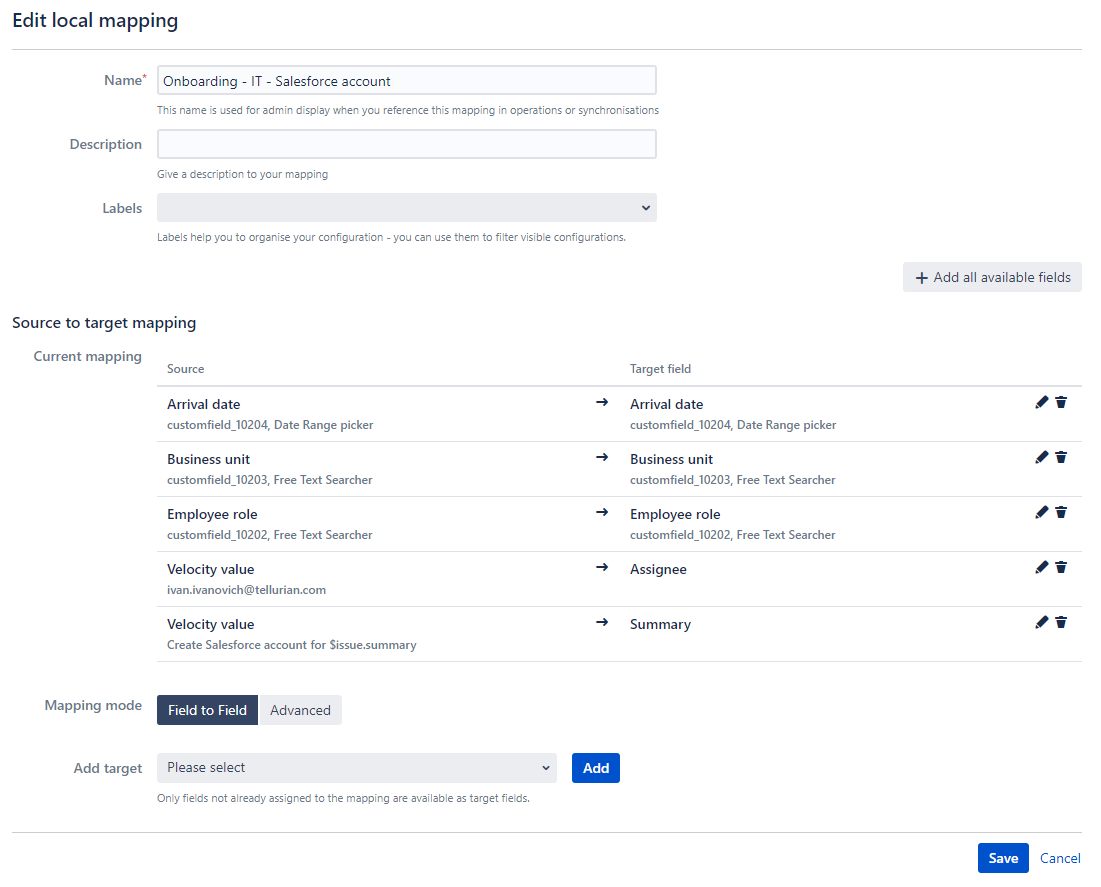Click Add to append the selected target field

pyautogui.click(x=595, y=767)
